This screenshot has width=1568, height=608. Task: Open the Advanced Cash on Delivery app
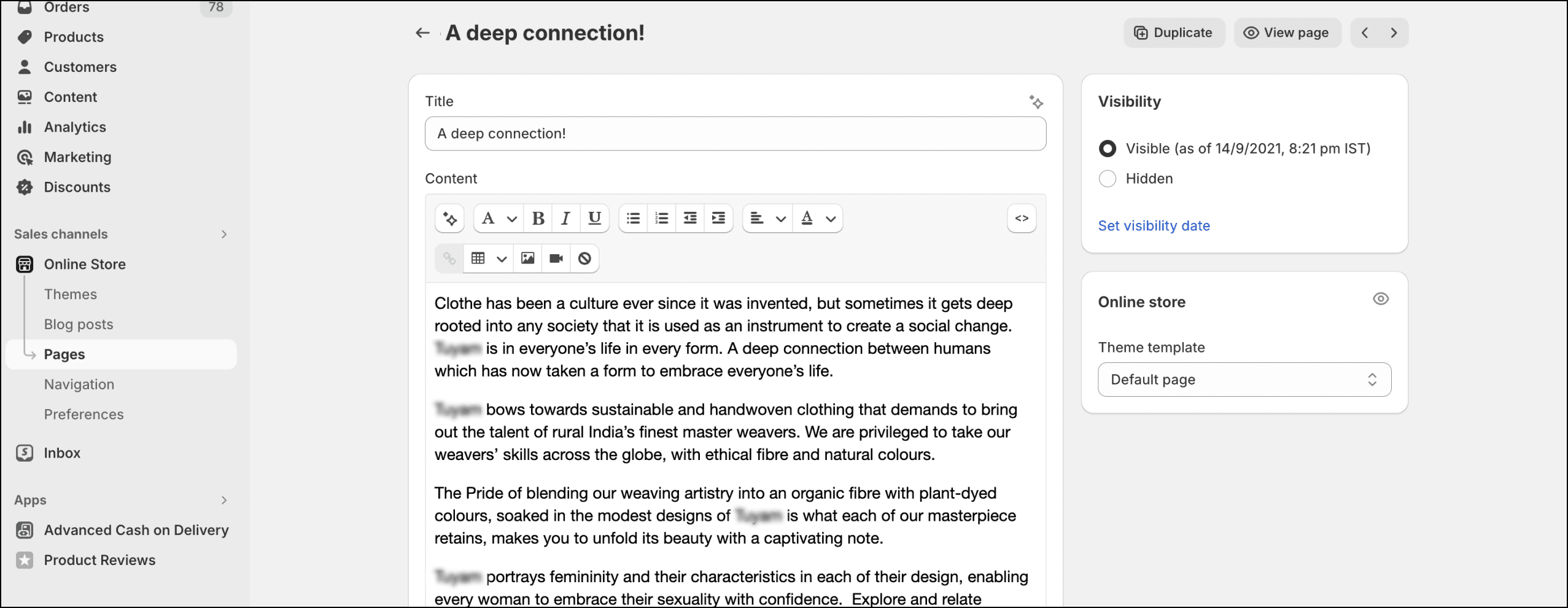tap(136, 530)
